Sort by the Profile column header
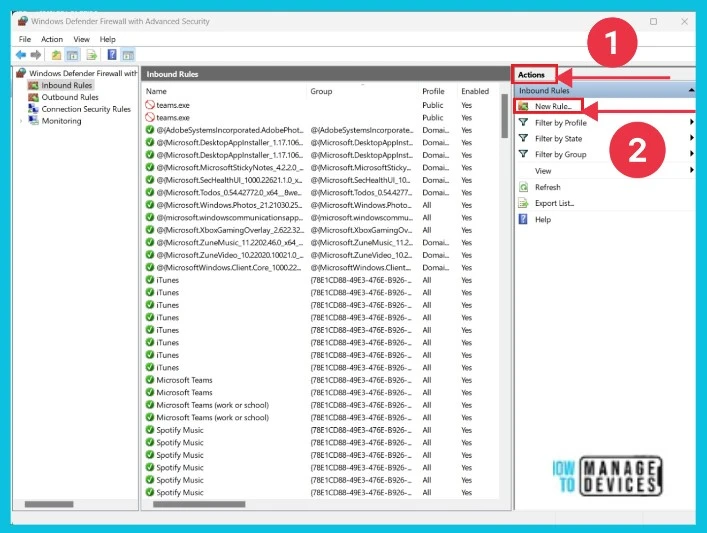Viewport: 707px width, 533px height. click(x=433, y=91)
